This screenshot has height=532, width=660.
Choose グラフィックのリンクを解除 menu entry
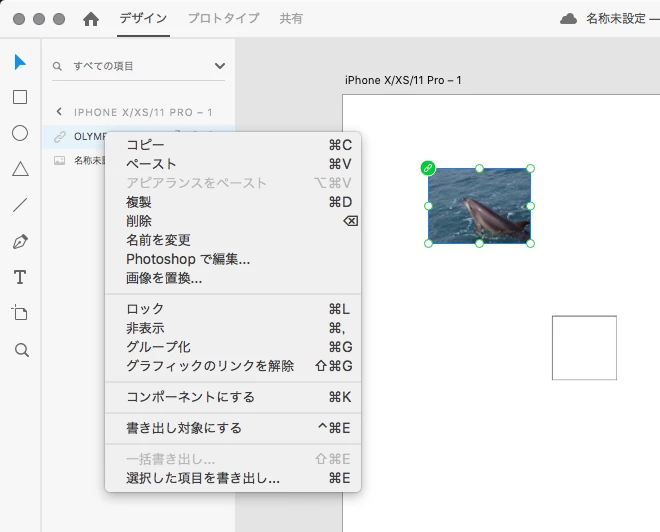tap(233, 366)
